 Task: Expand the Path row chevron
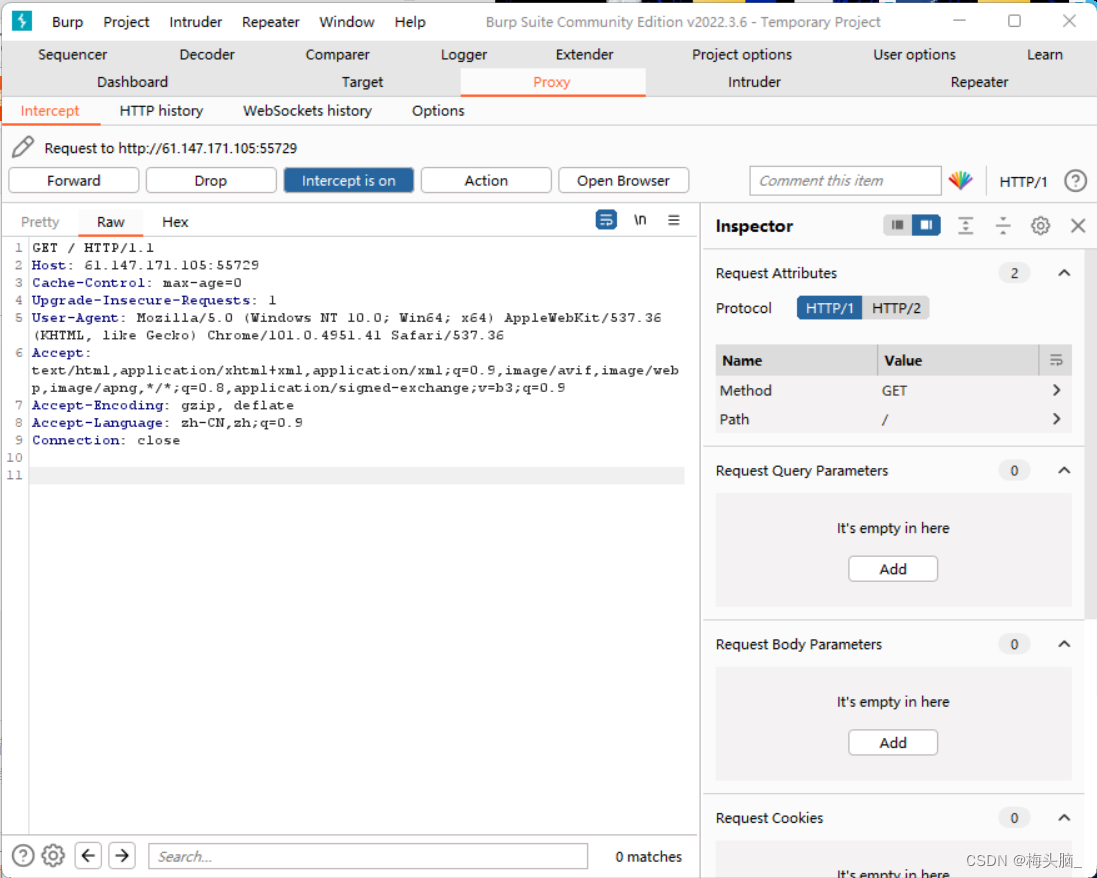pyautogui.click(x=1056, y=419)
